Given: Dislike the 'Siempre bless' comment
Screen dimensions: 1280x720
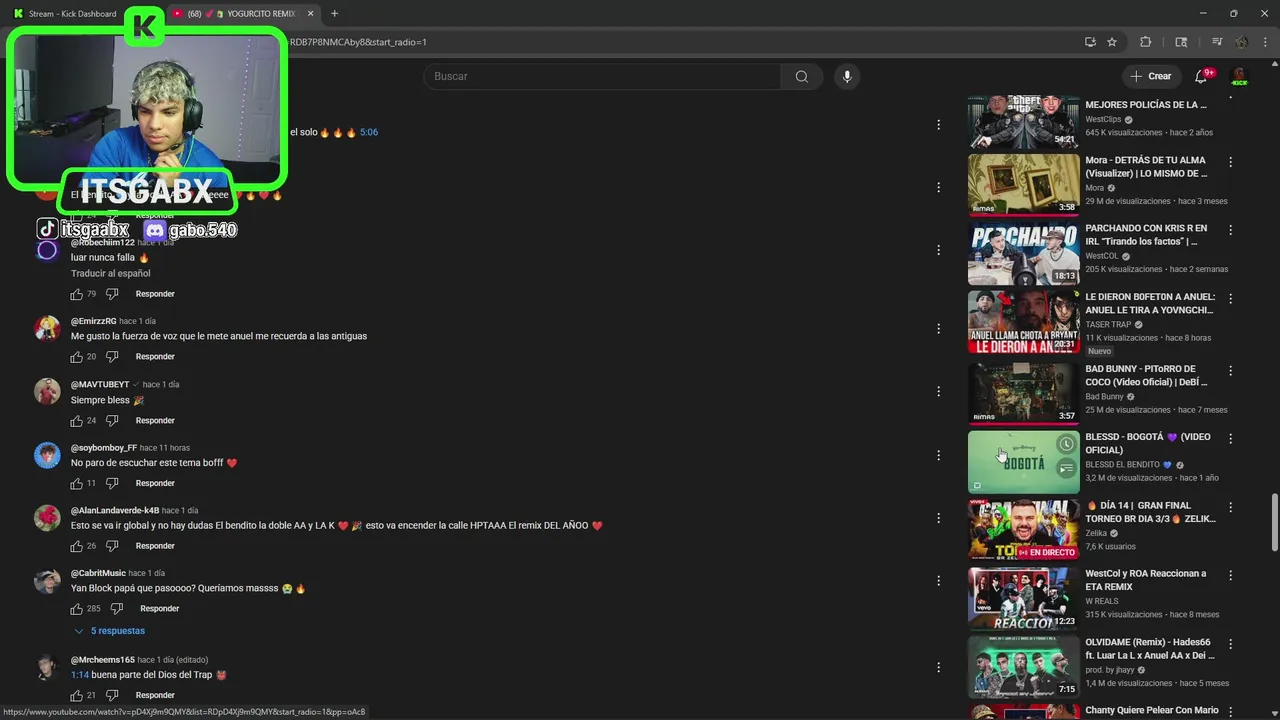Looking at the screenshot, I should pyautogui.click(x=112, y=420).
